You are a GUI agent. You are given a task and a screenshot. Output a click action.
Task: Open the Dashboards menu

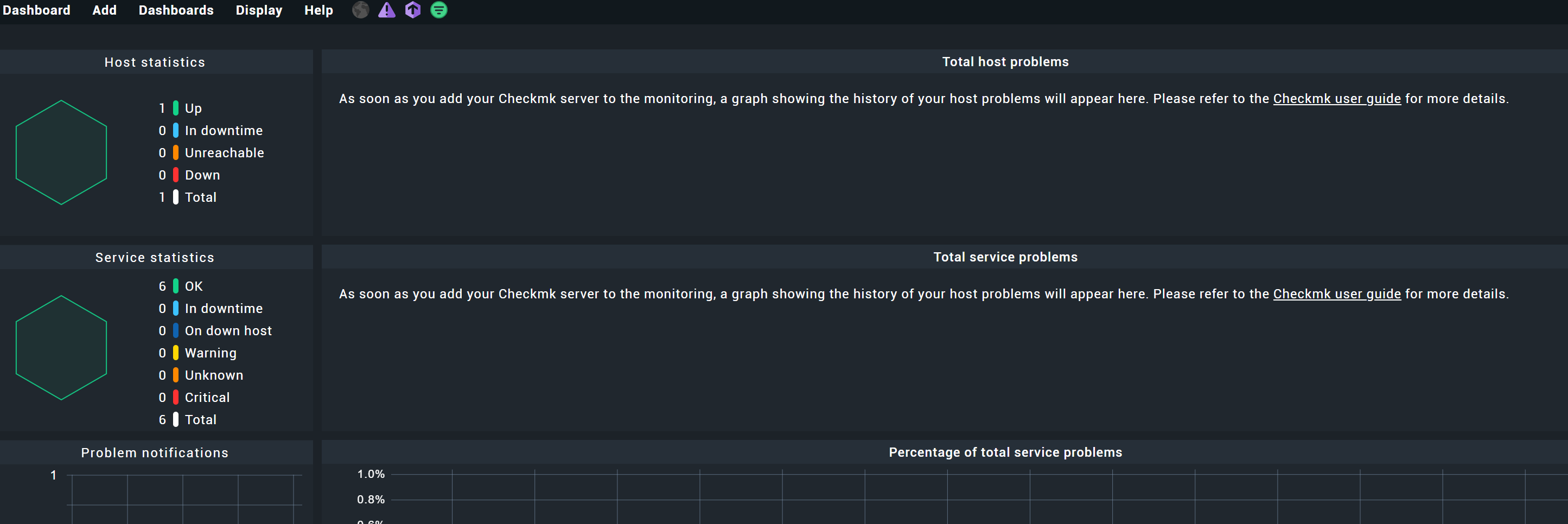click(x=176, y=10)
